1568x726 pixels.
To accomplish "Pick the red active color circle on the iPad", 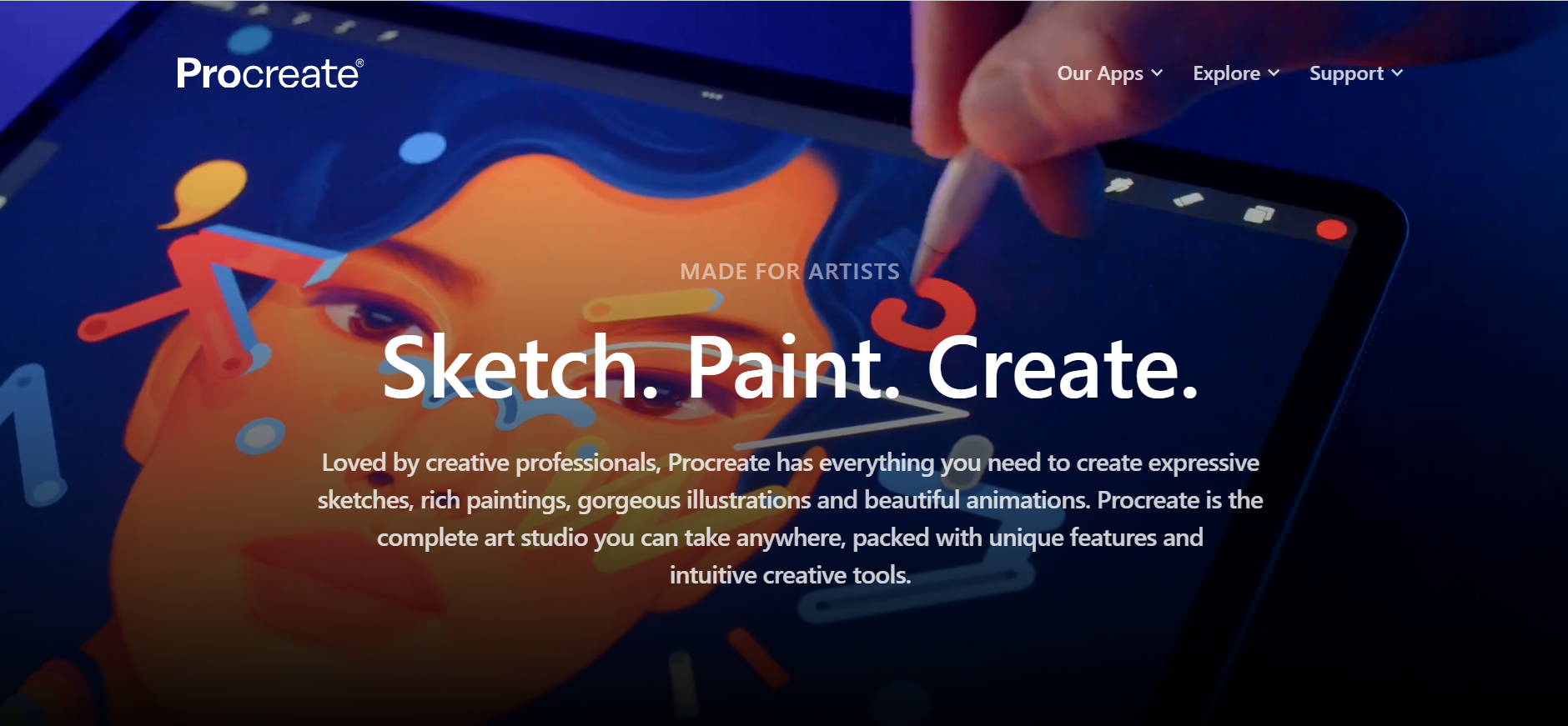I will click(x=1331, y=229).
